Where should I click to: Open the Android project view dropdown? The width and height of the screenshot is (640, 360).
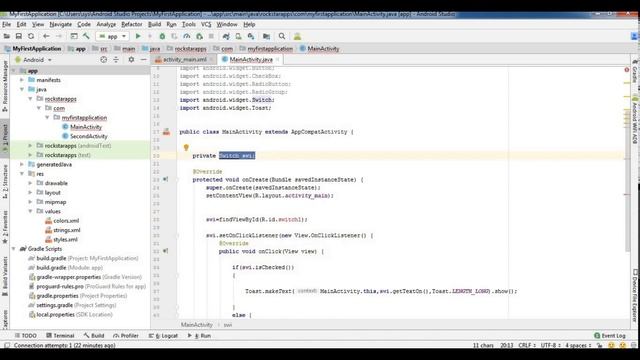pos(33,60)
